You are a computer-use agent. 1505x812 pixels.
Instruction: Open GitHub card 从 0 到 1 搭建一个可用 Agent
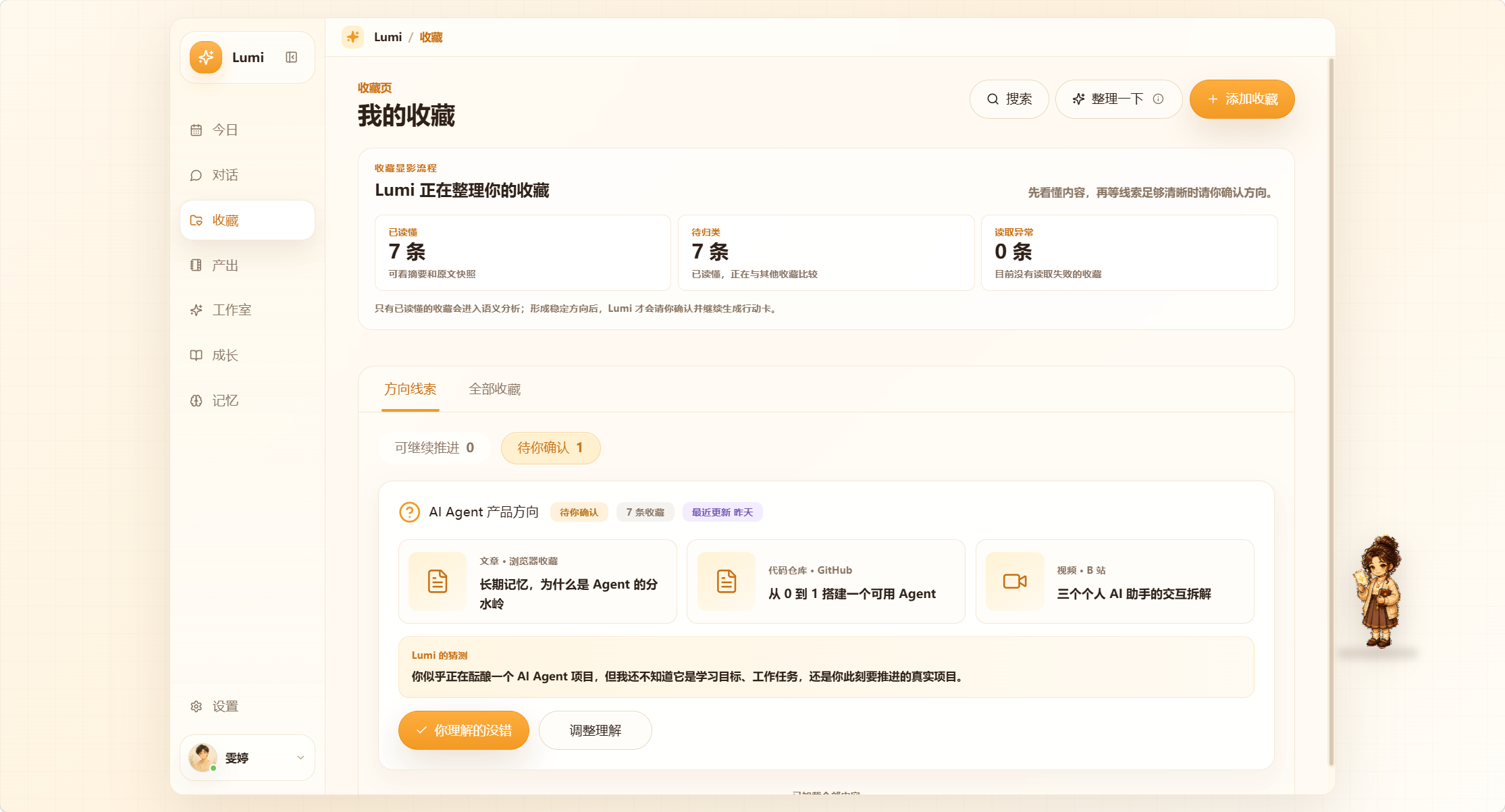[x=826, y=582]
